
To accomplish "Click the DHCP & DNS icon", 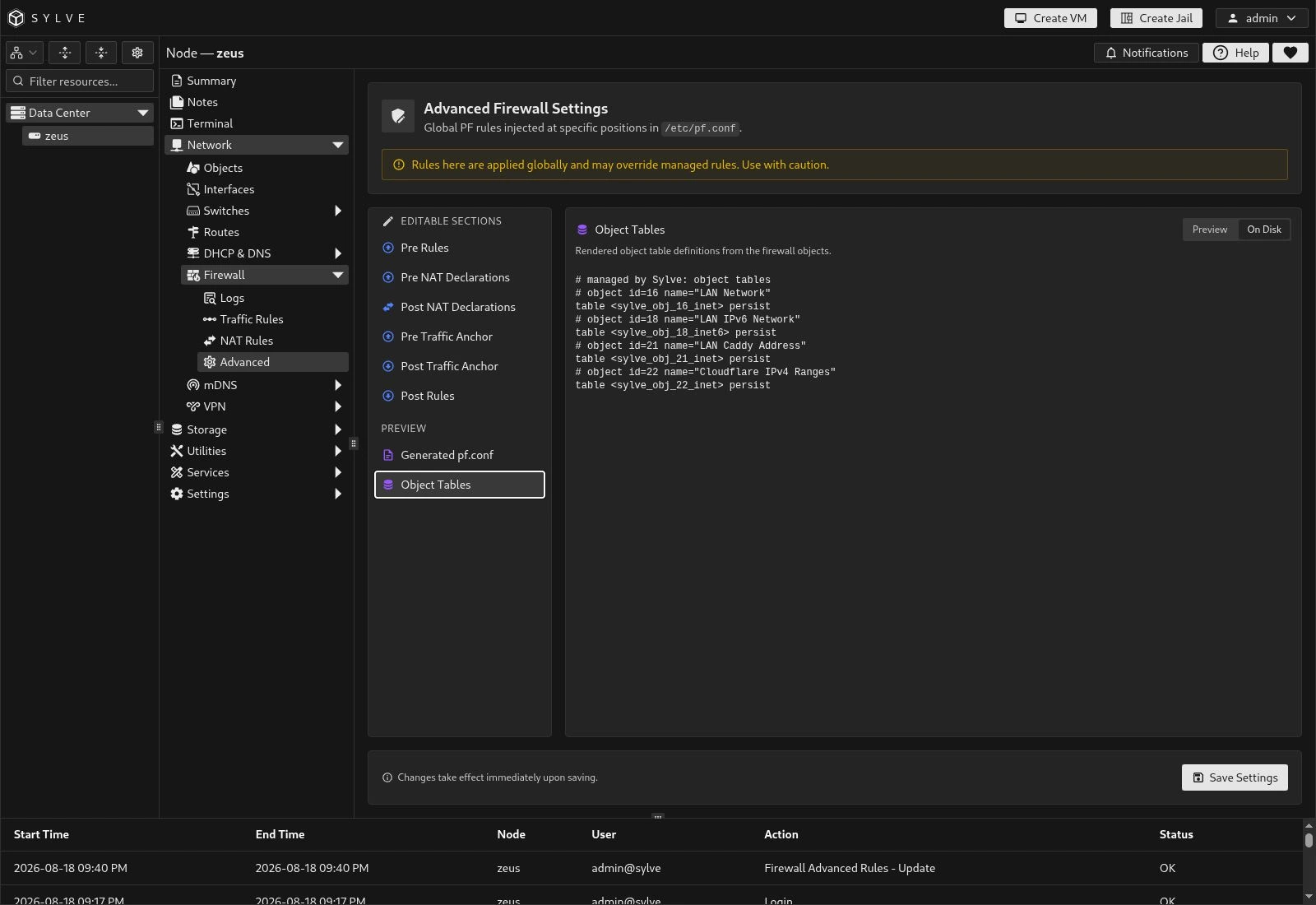I will 193,253.
